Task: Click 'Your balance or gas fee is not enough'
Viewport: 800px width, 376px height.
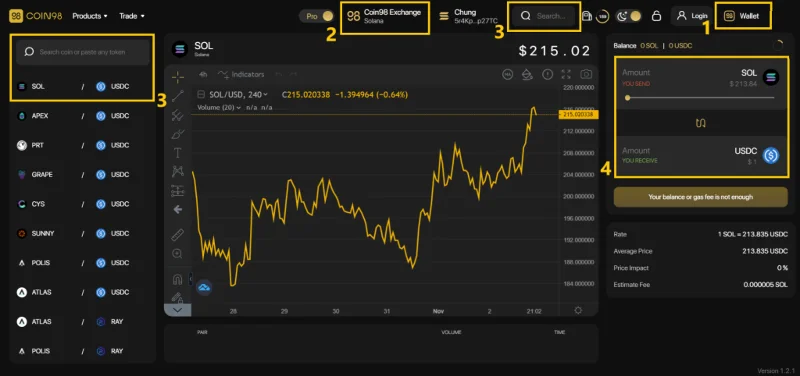Action: click(701, 197)
